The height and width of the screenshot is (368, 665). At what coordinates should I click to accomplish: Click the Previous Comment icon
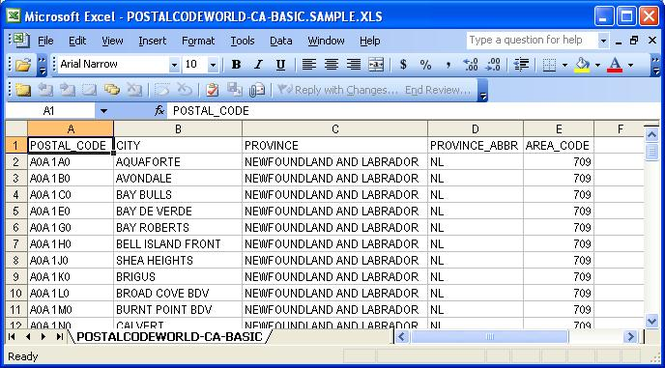tap(45, 89)
